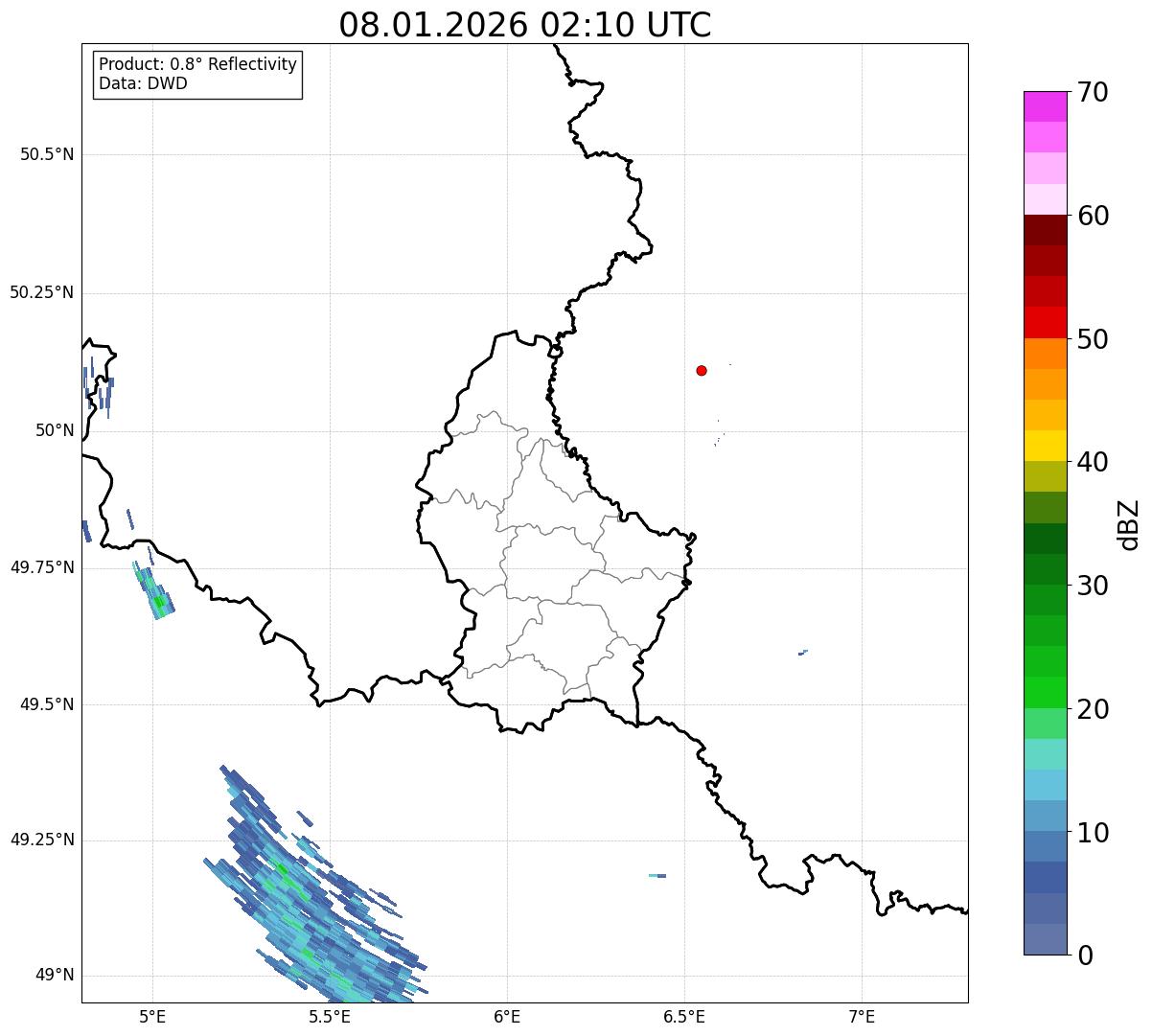This screenshot has width=1152, height=1036.
Task: Click the small radar echo near 49.2°N 6.4°E
Action: [x=657, y=875]
